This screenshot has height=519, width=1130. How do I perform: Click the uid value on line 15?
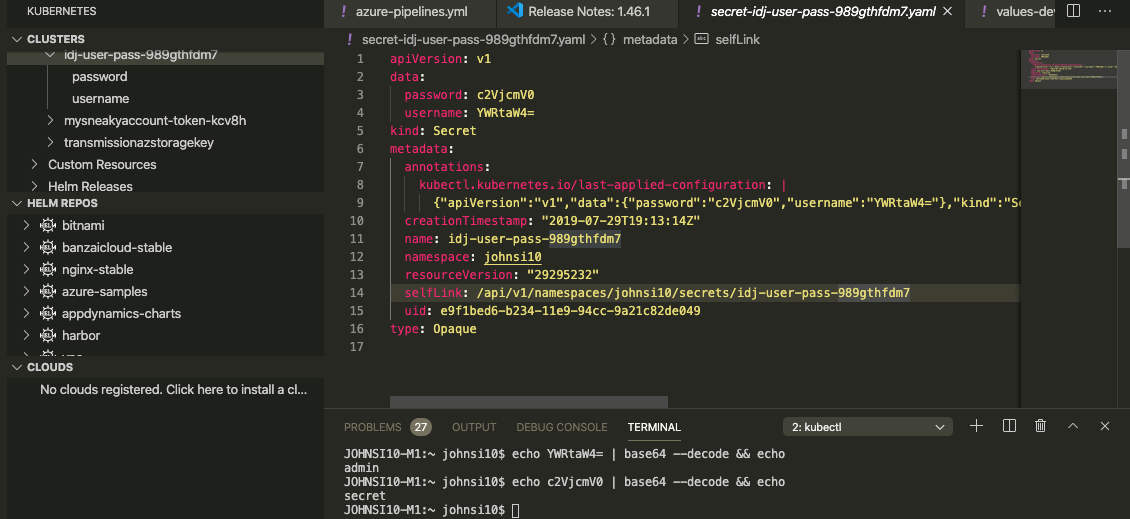[570, 311]
